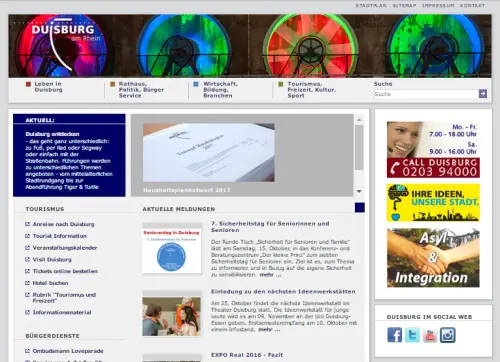Click the external-link icon beside Visit Duisburg

coord(27,259)
